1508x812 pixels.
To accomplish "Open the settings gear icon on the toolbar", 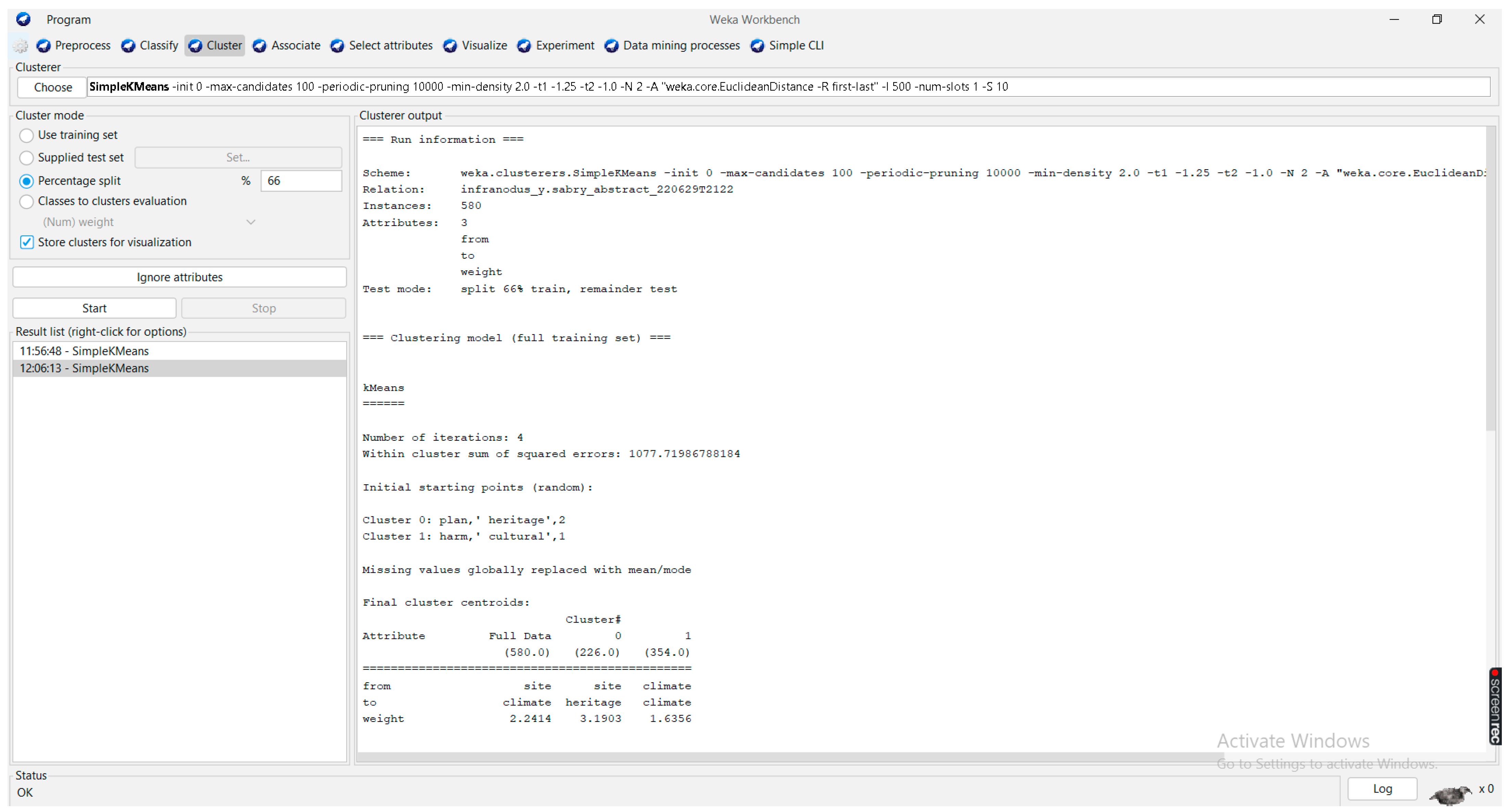I will click(x=20, y=46).
